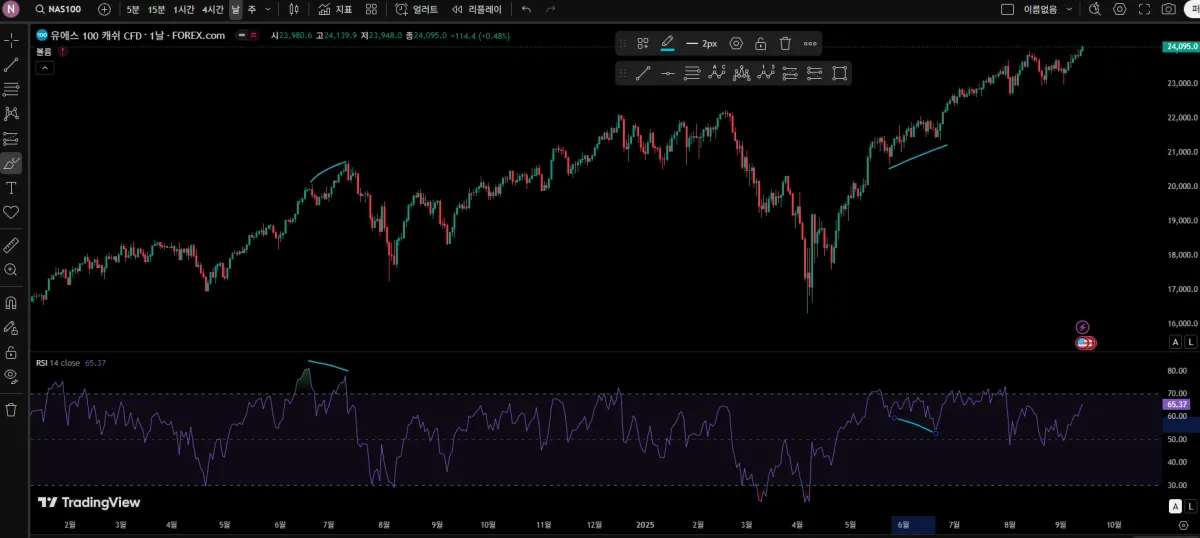The width and height of the screenshot is (1200, 538).
Task: Select the Text tool in left sidebar
Action: 11,188
